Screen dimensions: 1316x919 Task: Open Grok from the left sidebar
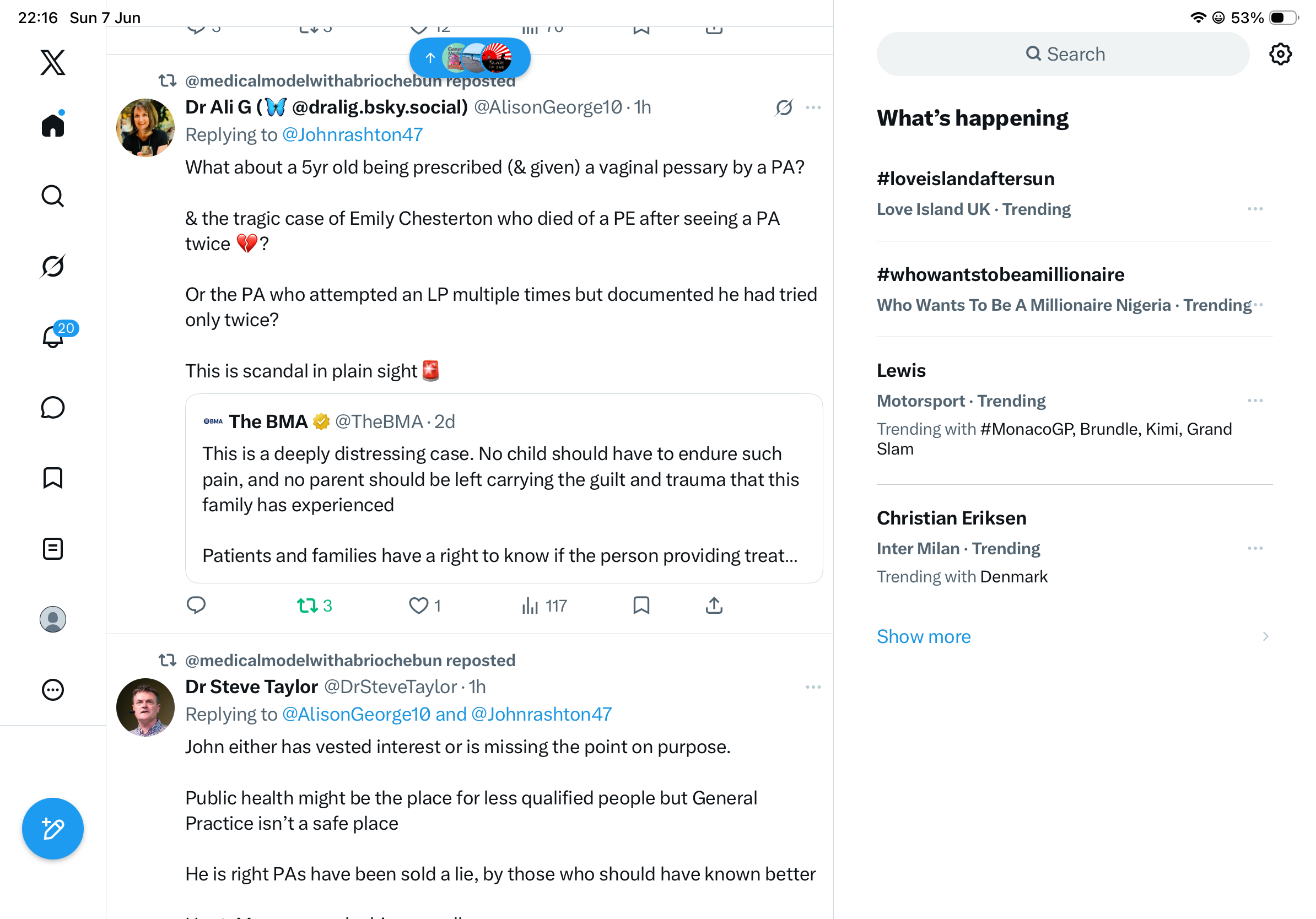pos(53,267)
